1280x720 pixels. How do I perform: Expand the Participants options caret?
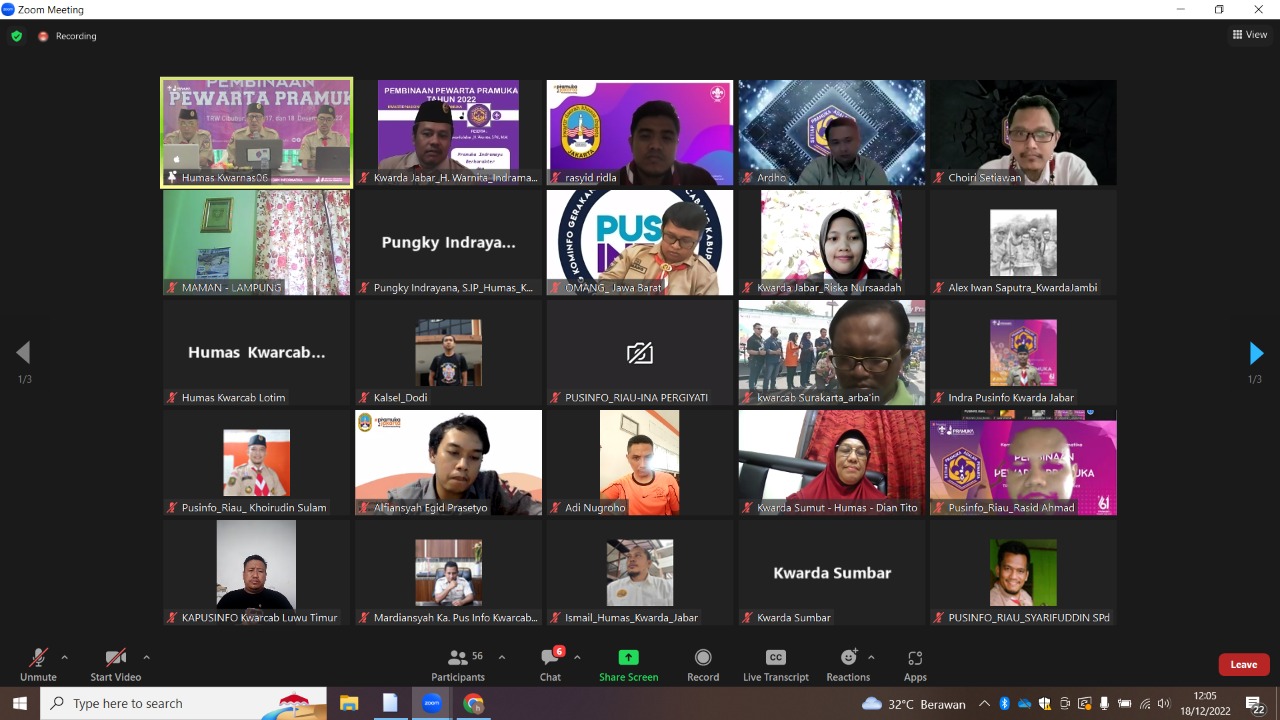coord(502,657)
